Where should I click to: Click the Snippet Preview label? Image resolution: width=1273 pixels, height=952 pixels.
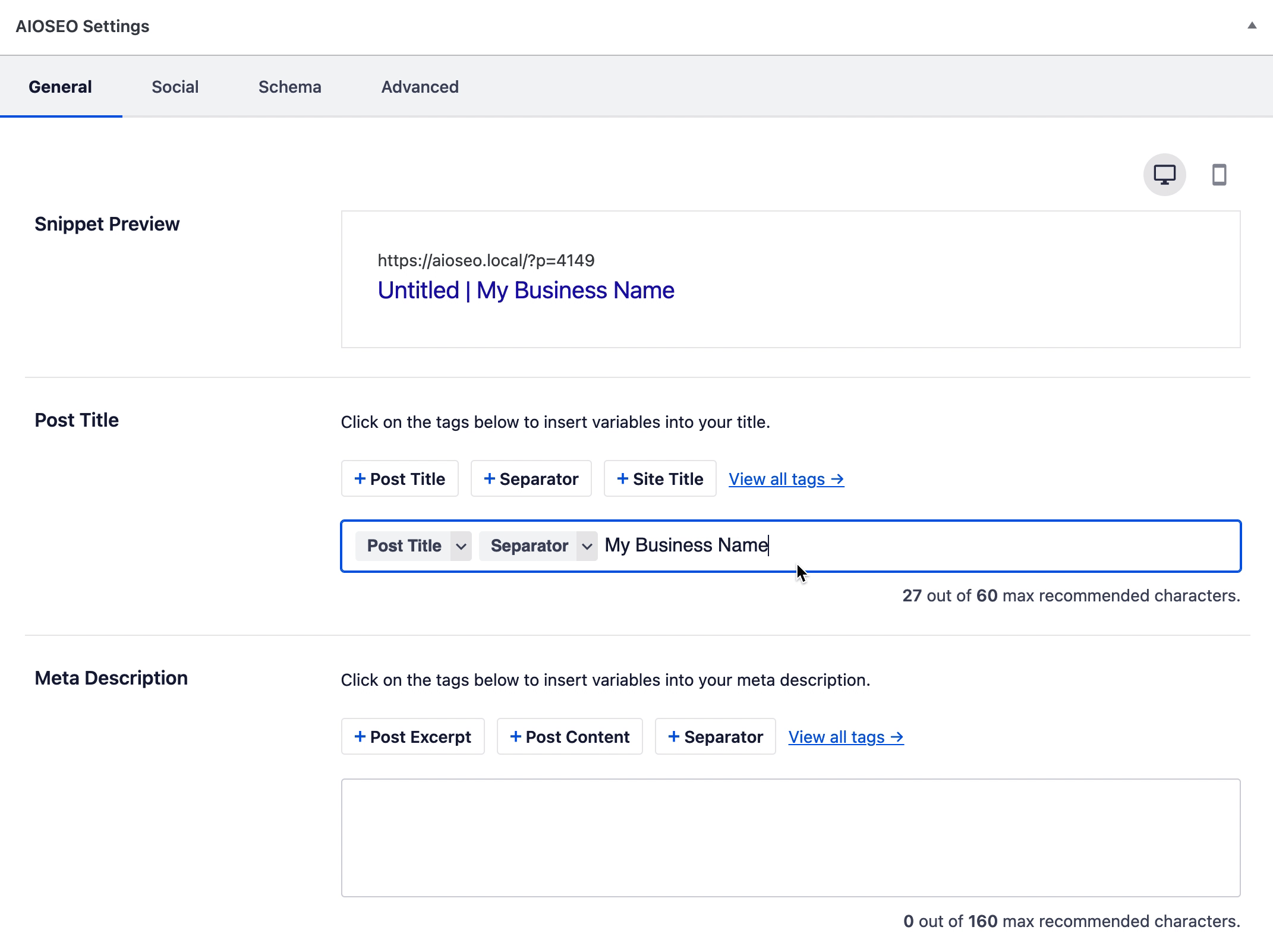[107, 224]
